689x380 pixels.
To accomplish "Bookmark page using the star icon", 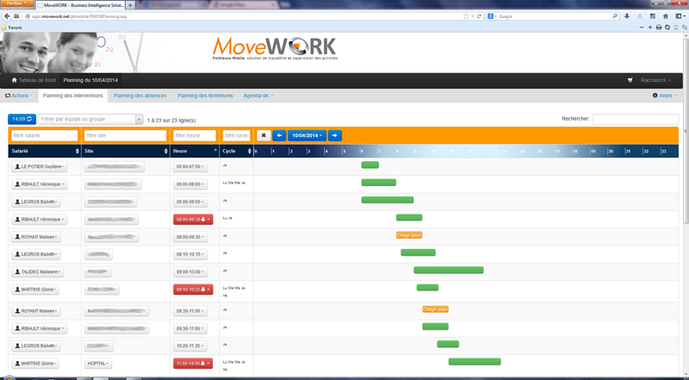I will coord(466,16).
